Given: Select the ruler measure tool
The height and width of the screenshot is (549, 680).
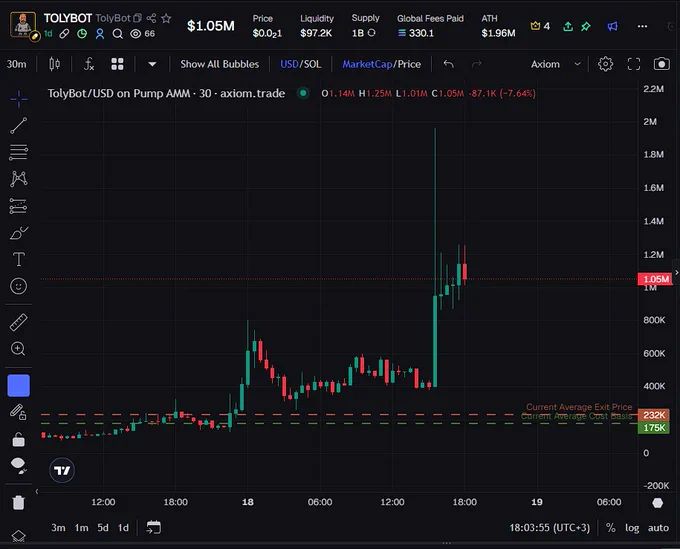Looking at the screenshot, I should [x=19, y=322].
